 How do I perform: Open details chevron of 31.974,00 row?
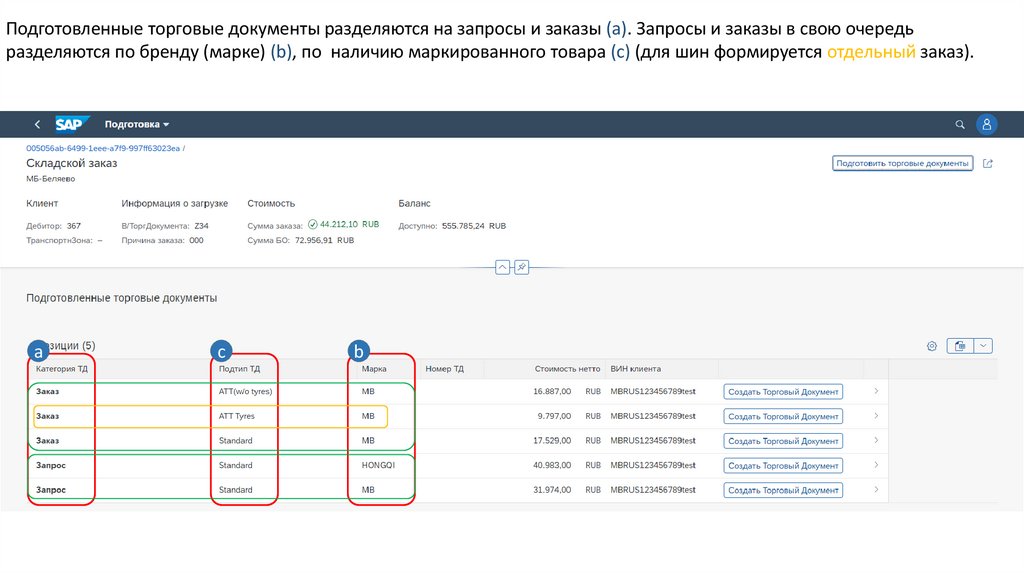coord(876,490)
